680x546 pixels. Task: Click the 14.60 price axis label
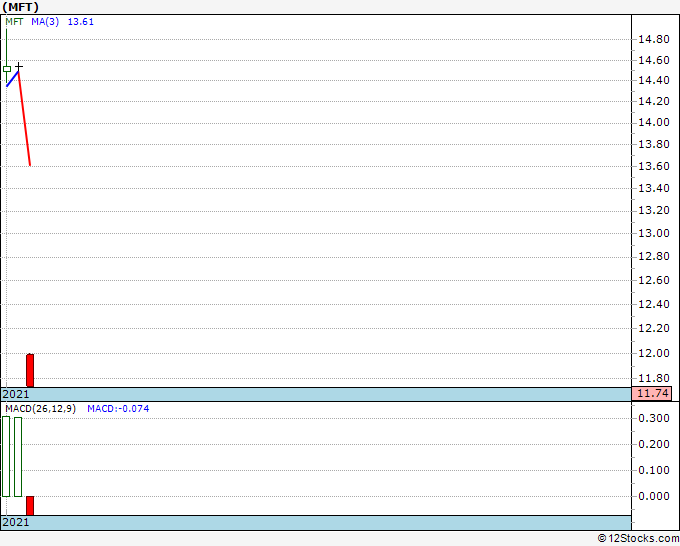tap(654, 60)
